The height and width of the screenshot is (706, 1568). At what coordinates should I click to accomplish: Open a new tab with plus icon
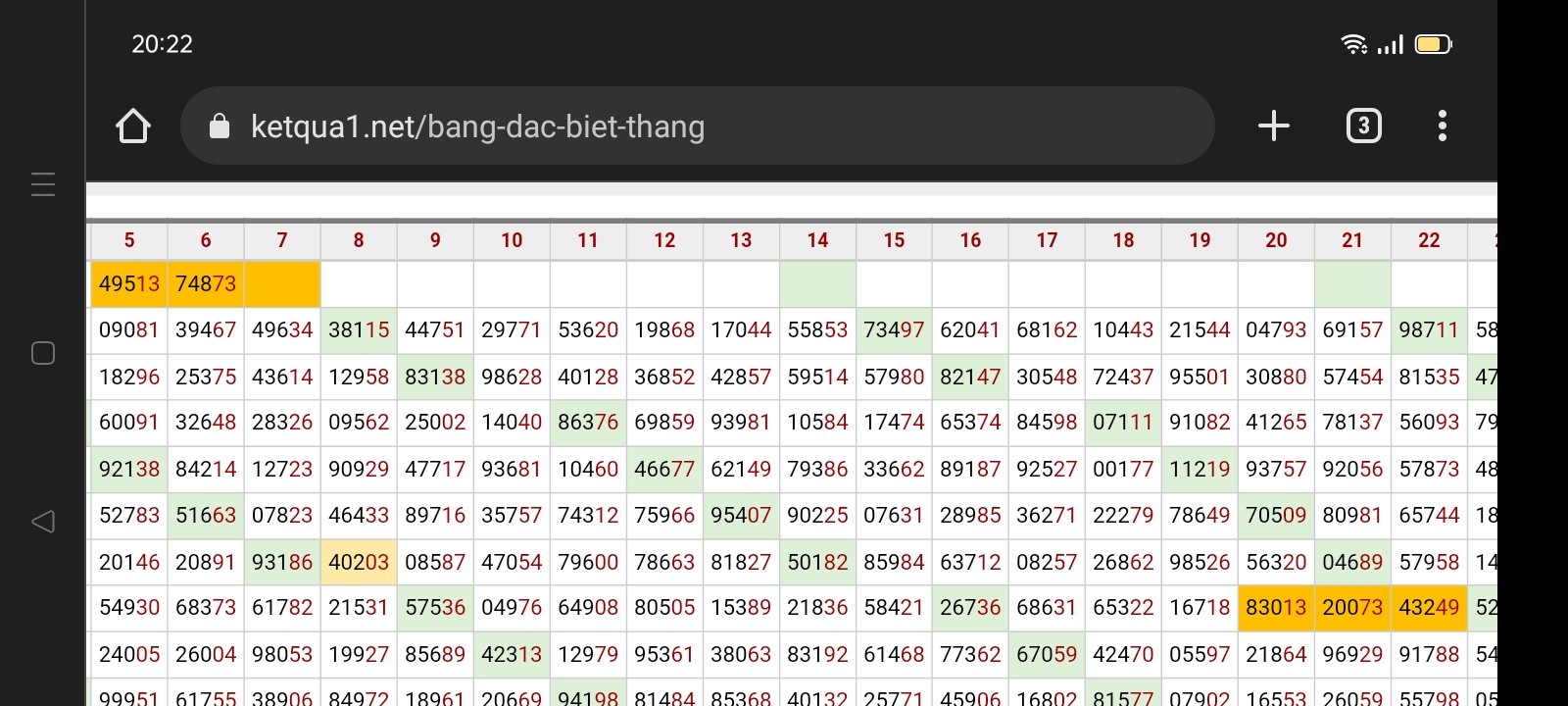(x=1273, y=126)
